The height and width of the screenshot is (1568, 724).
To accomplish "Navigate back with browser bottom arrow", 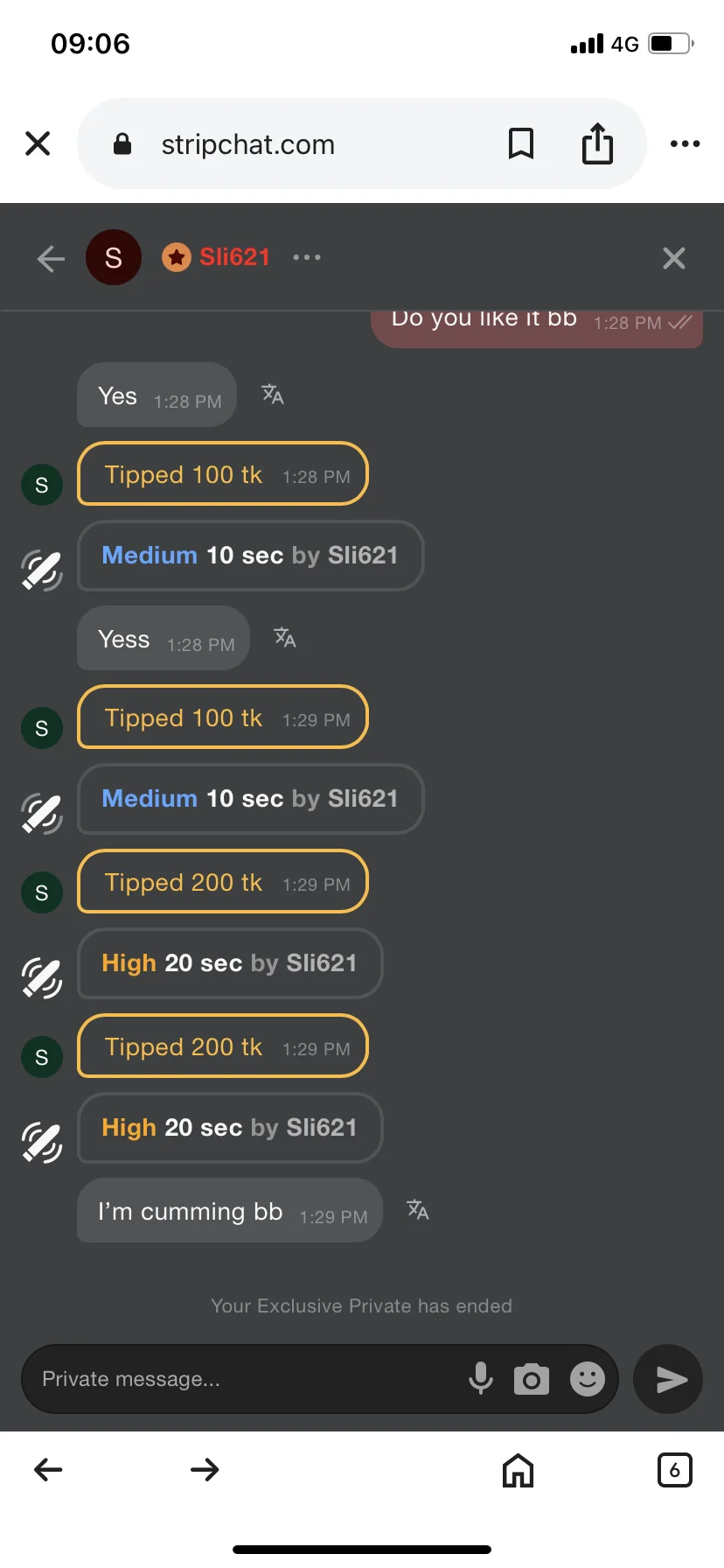I will pyautogui.click(x=48, y=1470).
